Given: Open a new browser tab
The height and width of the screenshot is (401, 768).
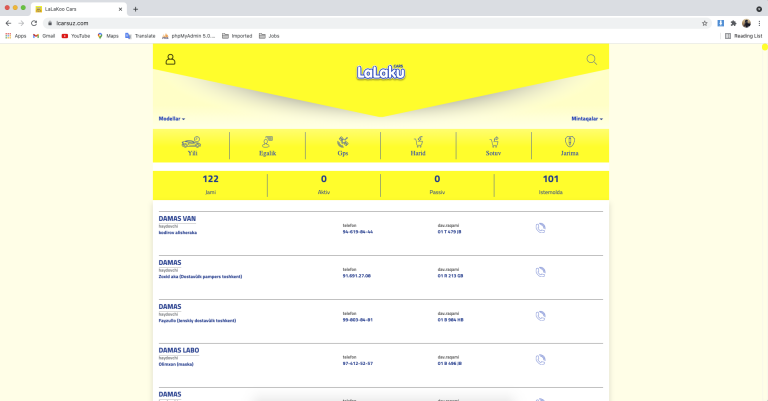Looking at the screenshot, I should [x=136, y=9].
